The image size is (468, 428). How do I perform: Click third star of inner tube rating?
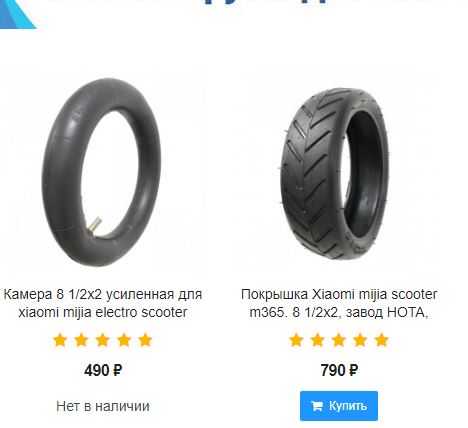point(103,340)
